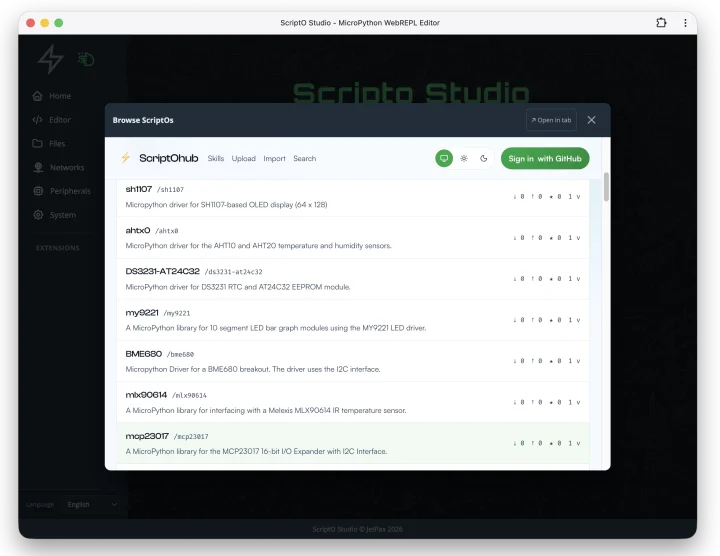
Task: Click the Peripherals chip icon
Action: click(x=38, y=191)
